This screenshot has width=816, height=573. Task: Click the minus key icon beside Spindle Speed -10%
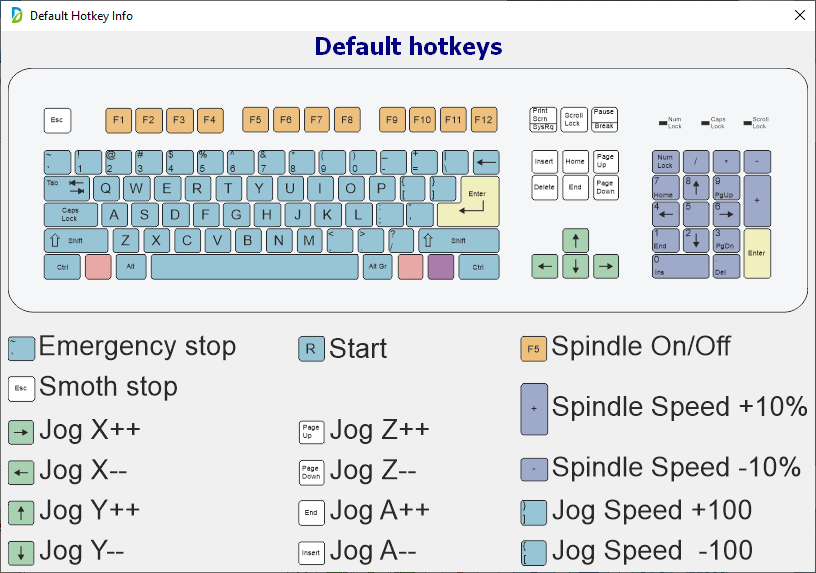pos(534,469)
